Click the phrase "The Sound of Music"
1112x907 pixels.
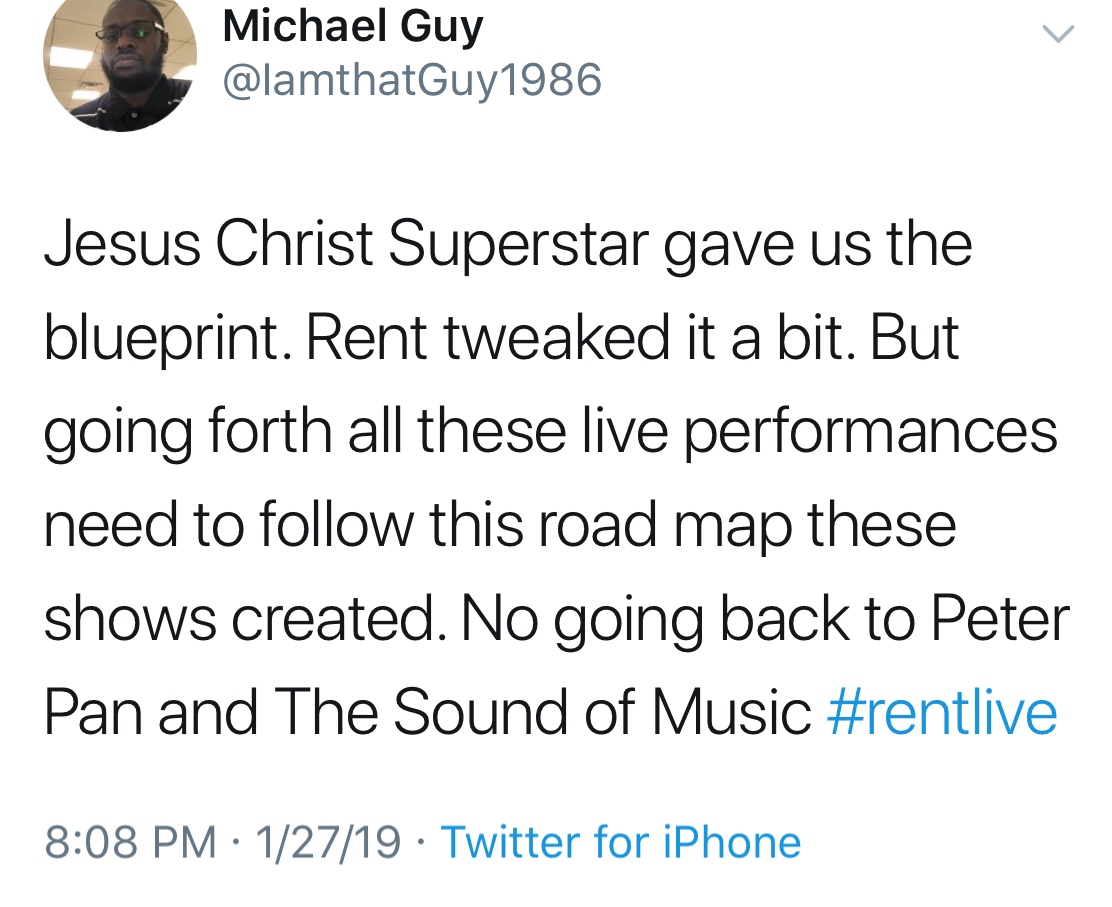(x=541, y=712)
